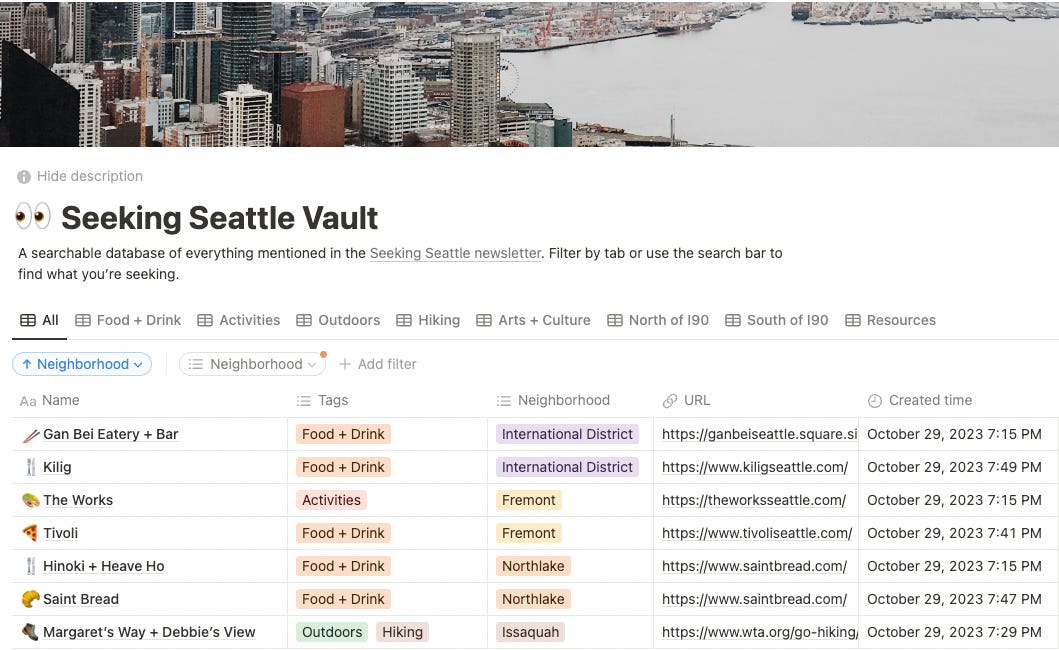Screen dimensions: 1059x650
Task: Click the Hiking tag on Margaret's Way row
Action: [x=403, y=632]
